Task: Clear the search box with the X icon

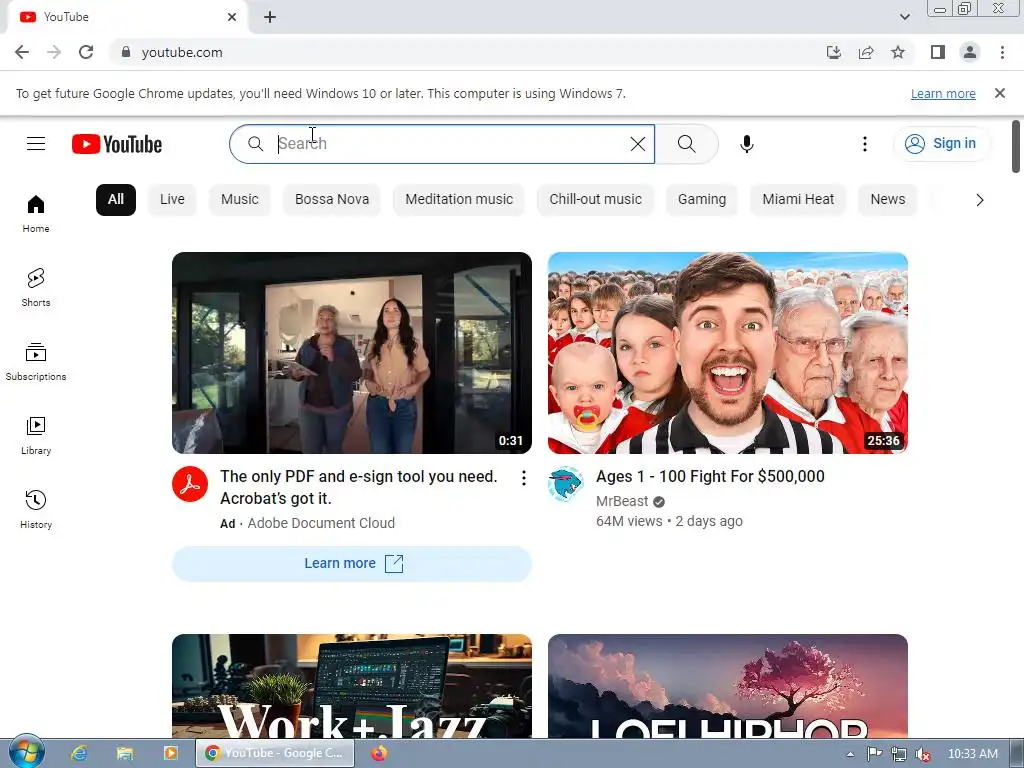Action: point(638,144)
